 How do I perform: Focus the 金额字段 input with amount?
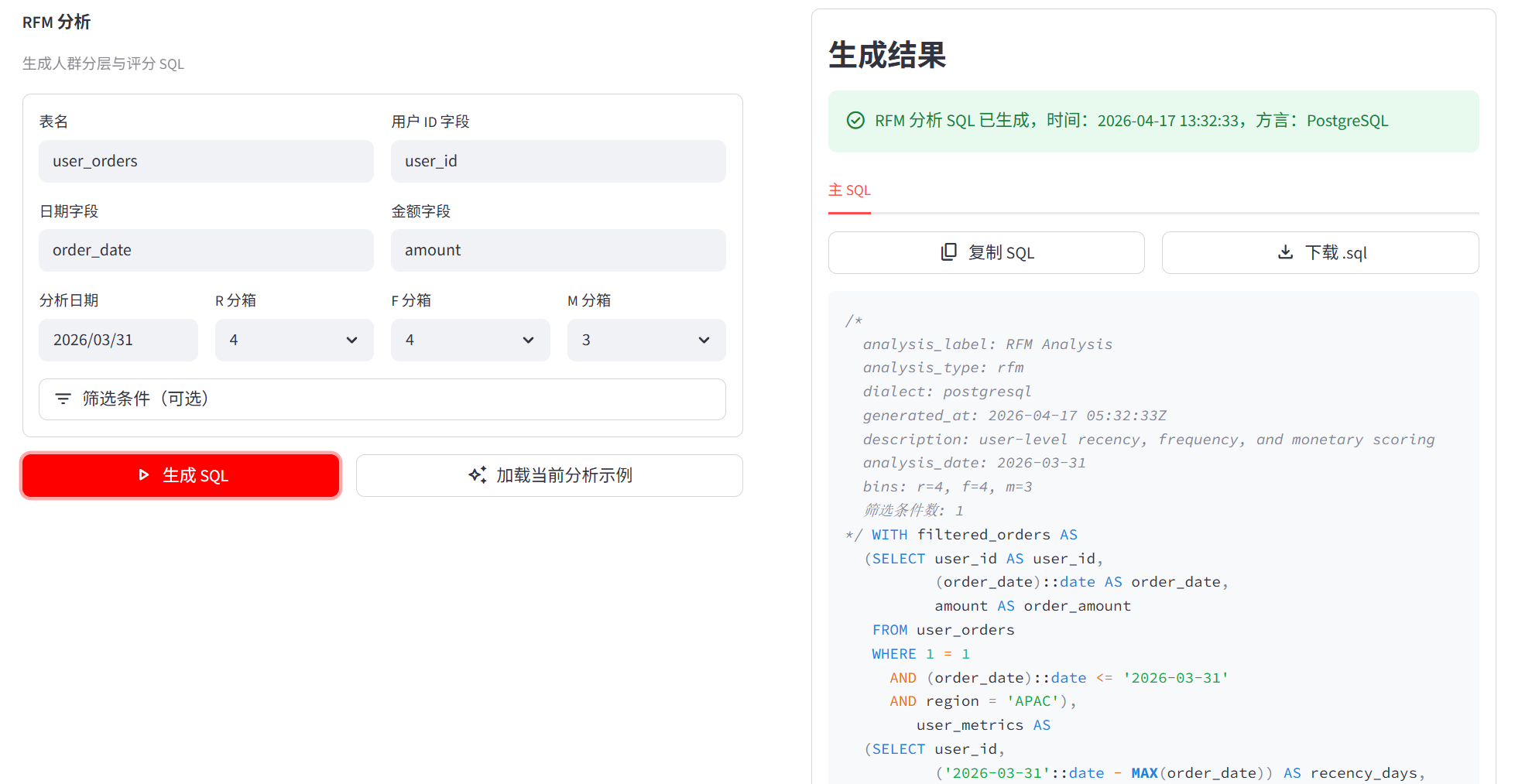tap(558, 250)
